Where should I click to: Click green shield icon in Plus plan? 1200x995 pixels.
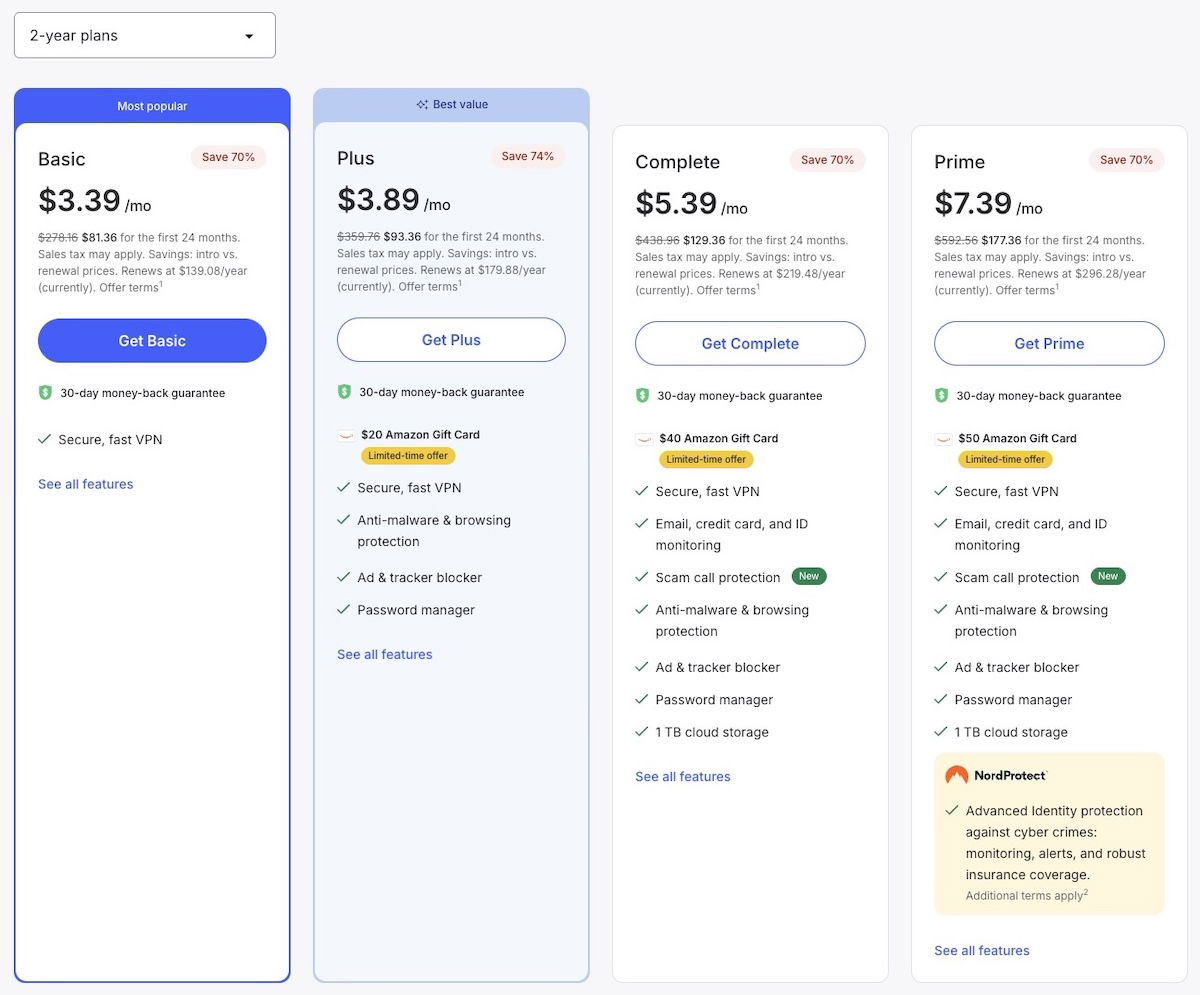344,392
